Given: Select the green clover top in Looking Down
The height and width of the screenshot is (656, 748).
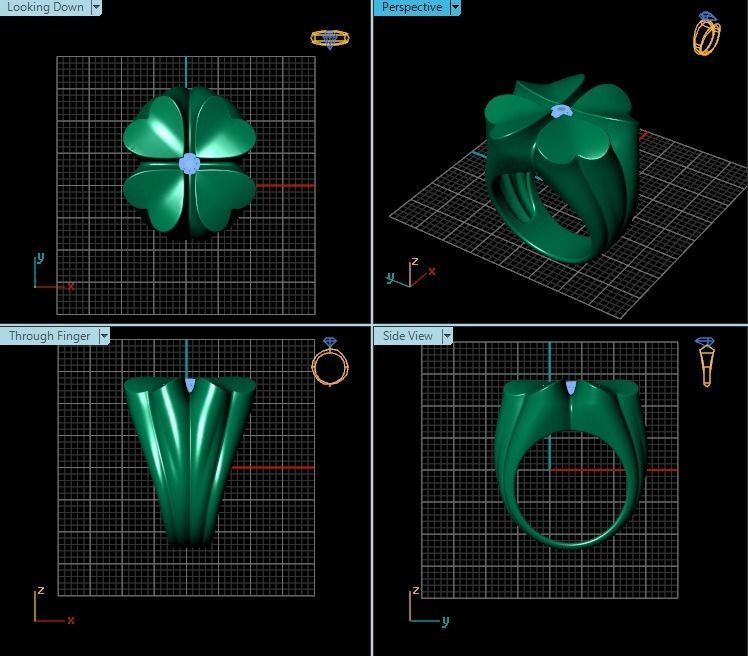Looking at the screenshot, I should coord(189,163).
